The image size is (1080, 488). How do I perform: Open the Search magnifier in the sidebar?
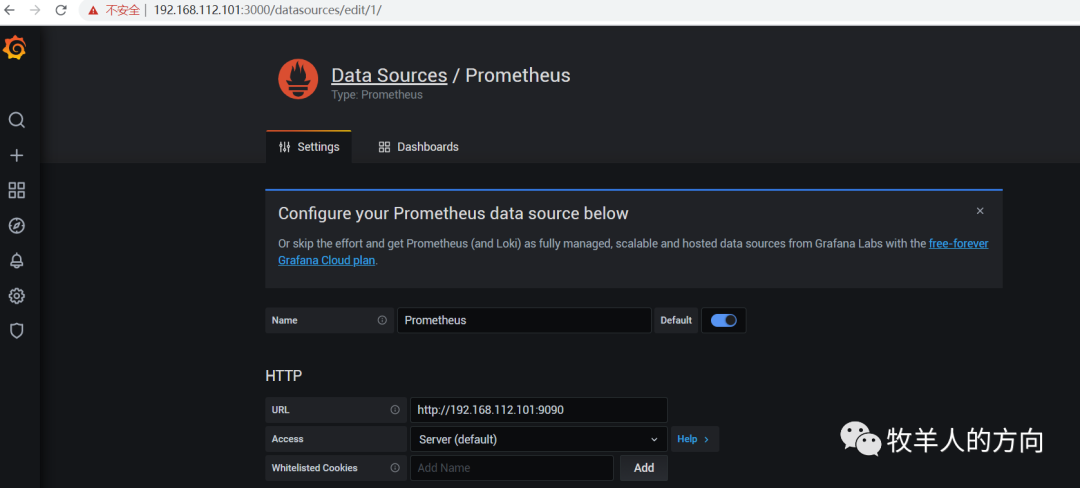[x=17, y=120]
